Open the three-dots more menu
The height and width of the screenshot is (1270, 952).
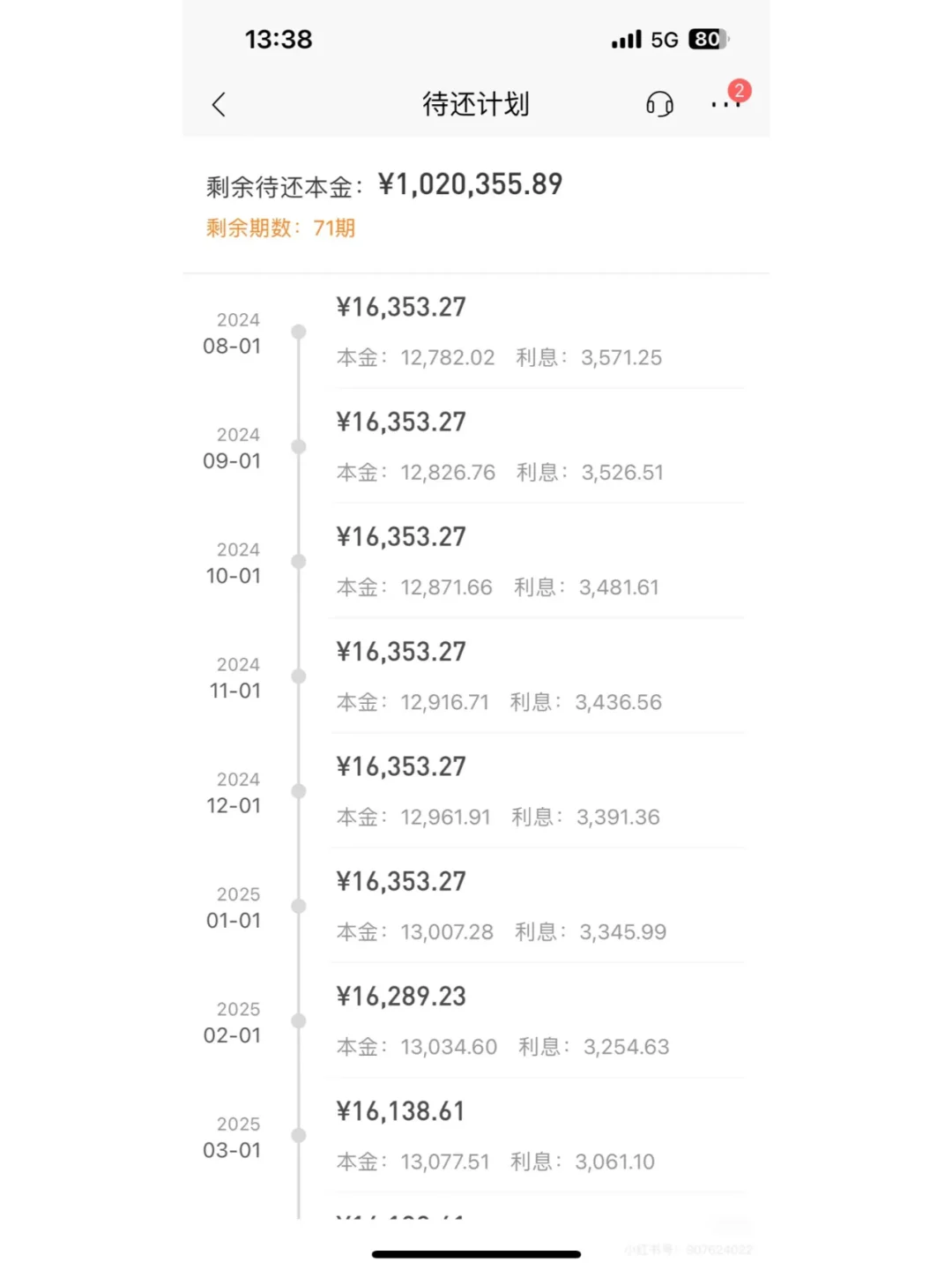[725, 106]
